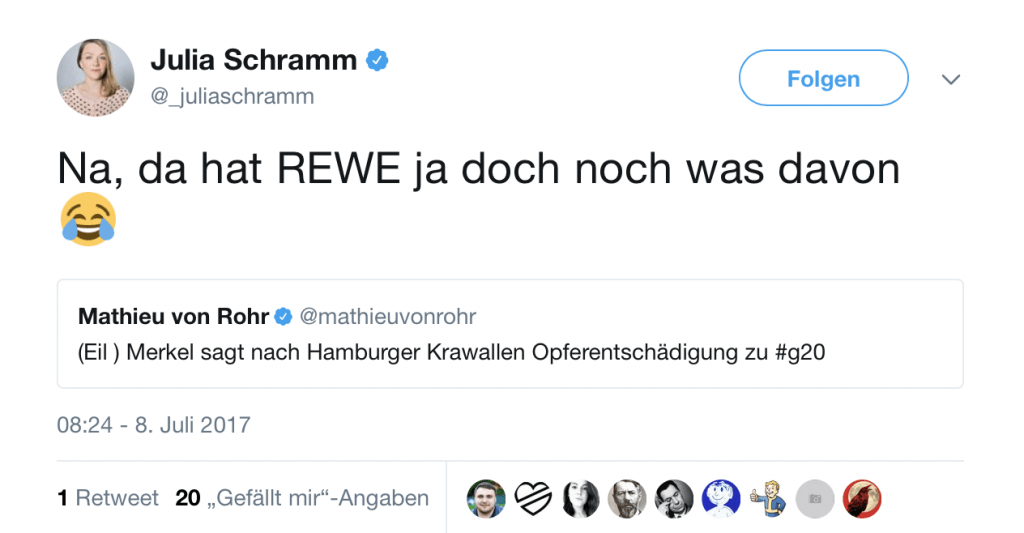Click Mathieu von Rohr's verified badge
This screenshot has width=1024, height=533.
click(283, 317)
